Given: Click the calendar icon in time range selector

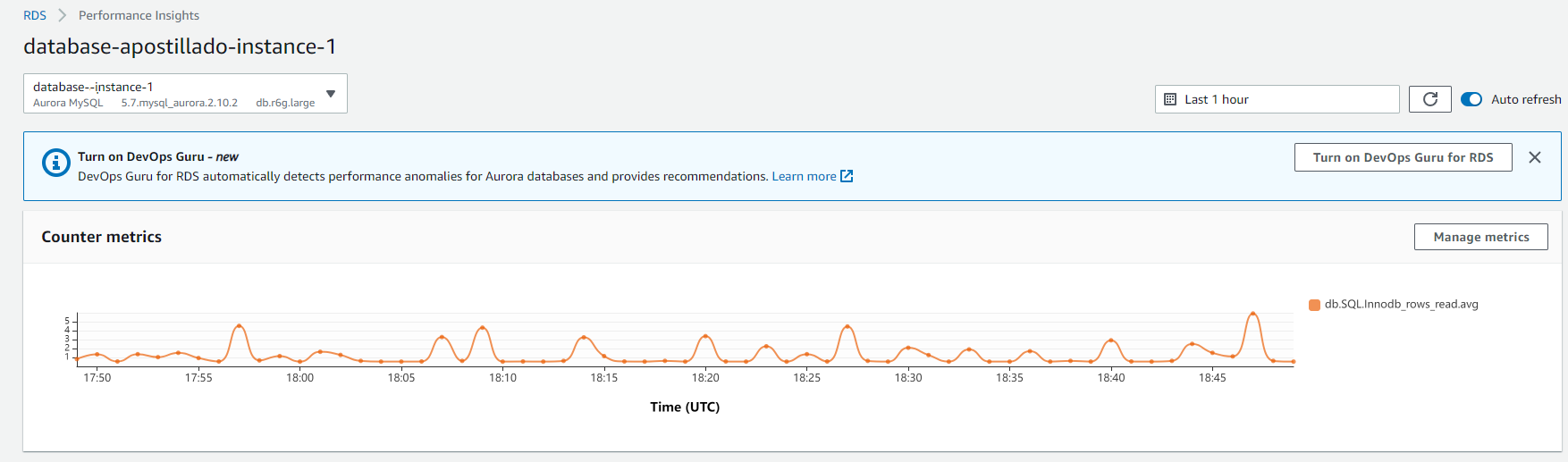Looking at the screenshot, I should point(1170,99).
